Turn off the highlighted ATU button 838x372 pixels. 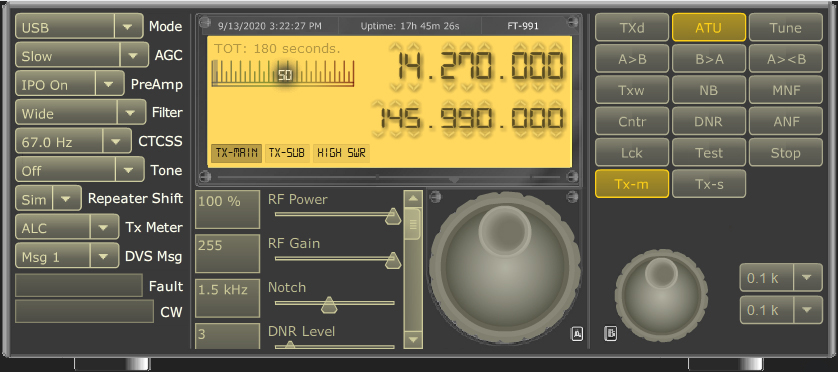709,28
